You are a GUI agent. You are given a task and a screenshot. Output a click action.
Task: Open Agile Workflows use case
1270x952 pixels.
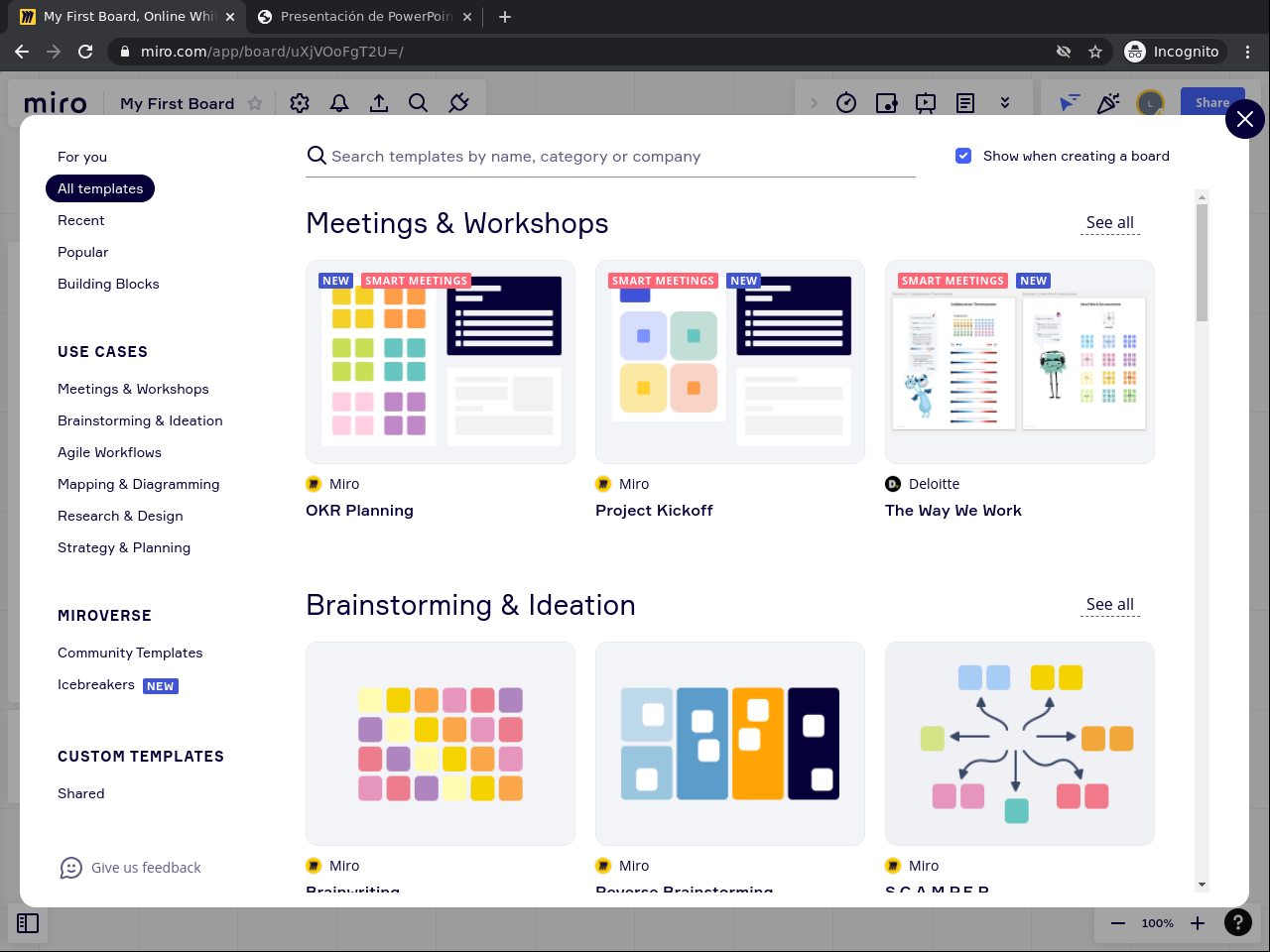tap(109, 452)
